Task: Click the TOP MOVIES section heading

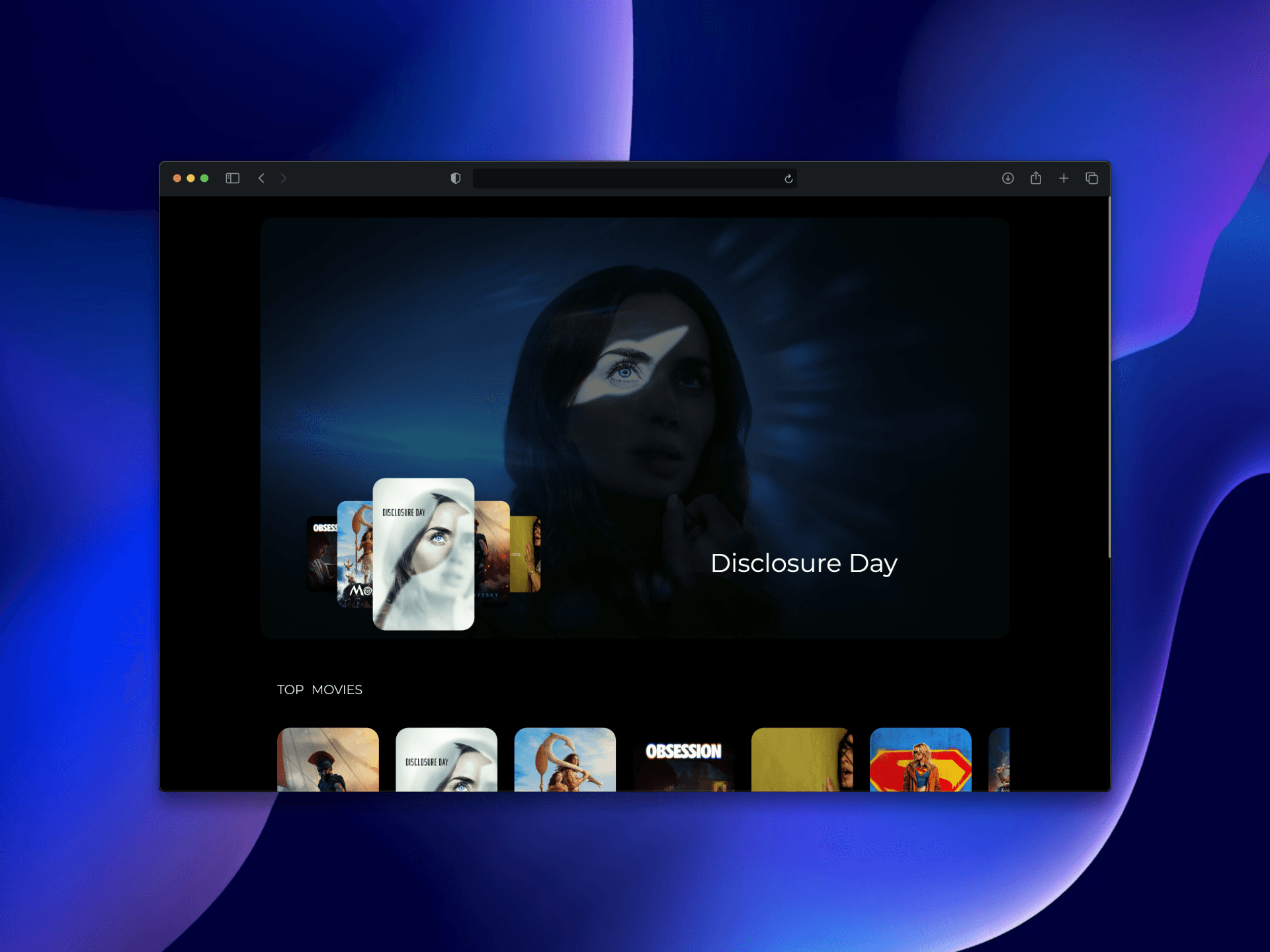Action: (319, 690)
